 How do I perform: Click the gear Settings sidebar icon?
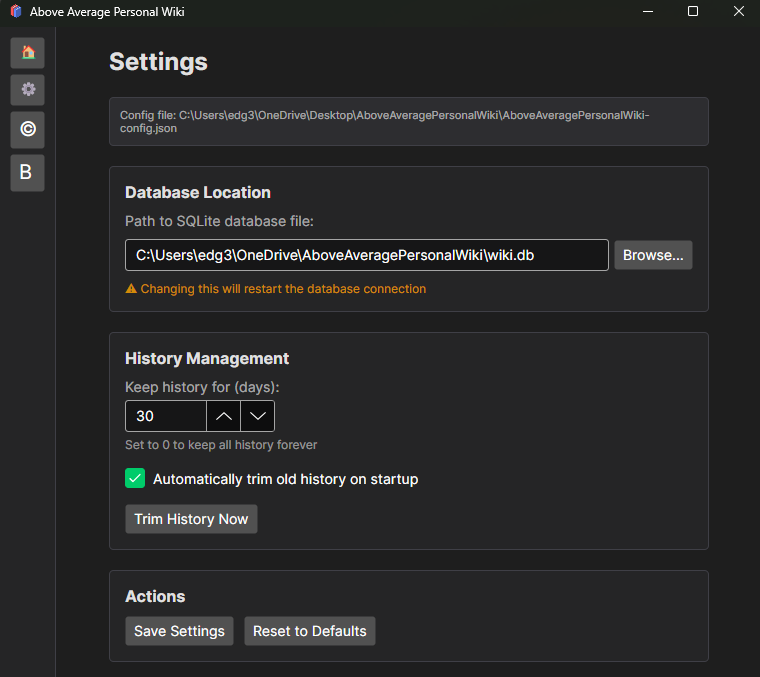28,90
